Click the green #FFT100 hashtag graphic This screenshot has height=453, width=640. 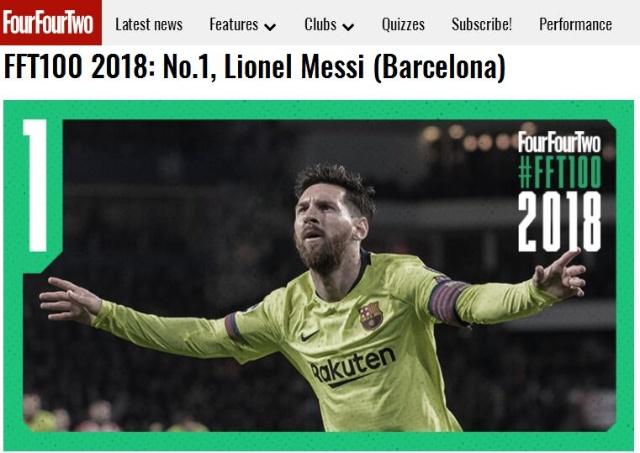560,171
